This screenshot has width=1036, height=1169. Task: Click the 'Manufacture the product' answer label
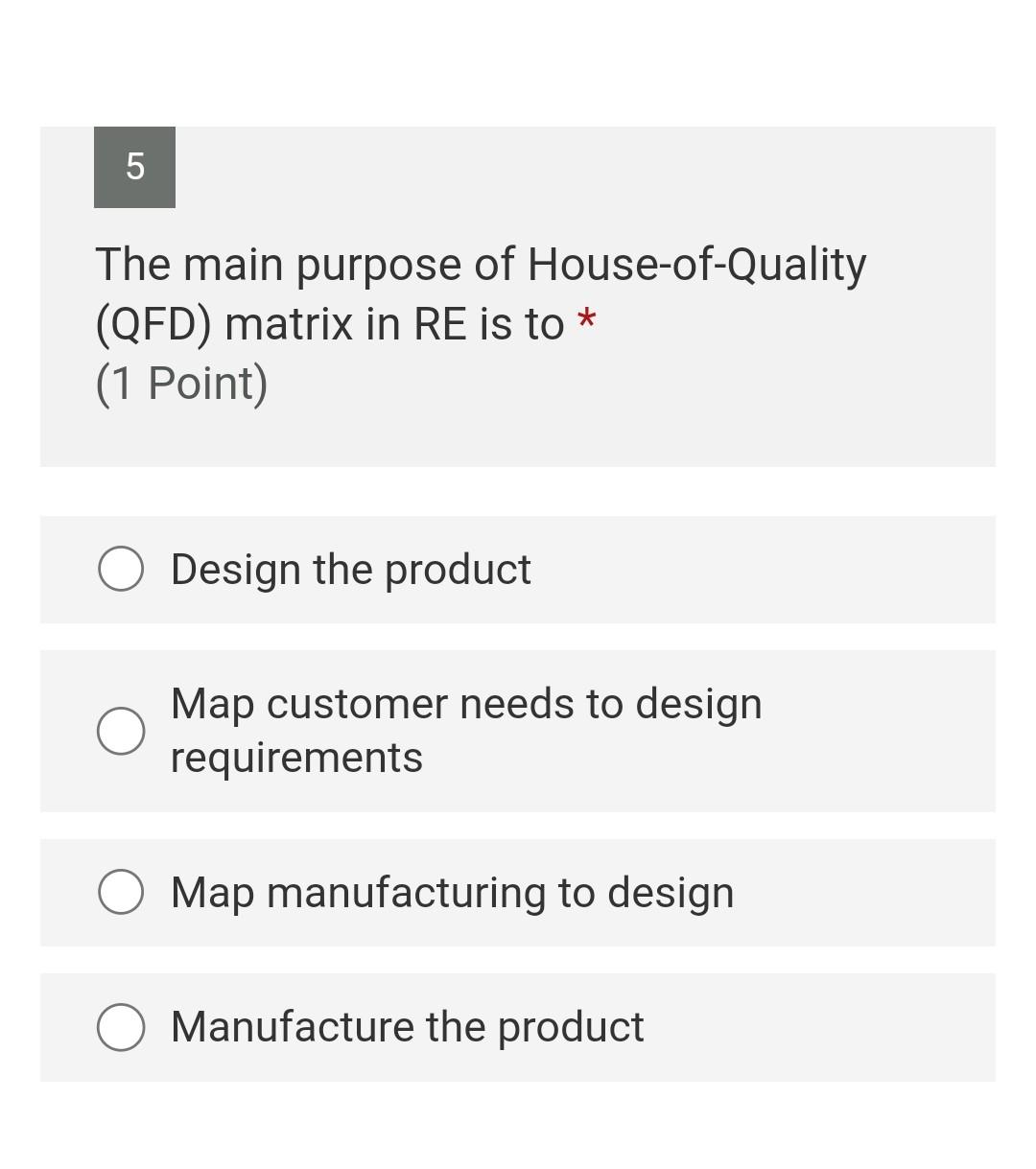point(407,1026)
